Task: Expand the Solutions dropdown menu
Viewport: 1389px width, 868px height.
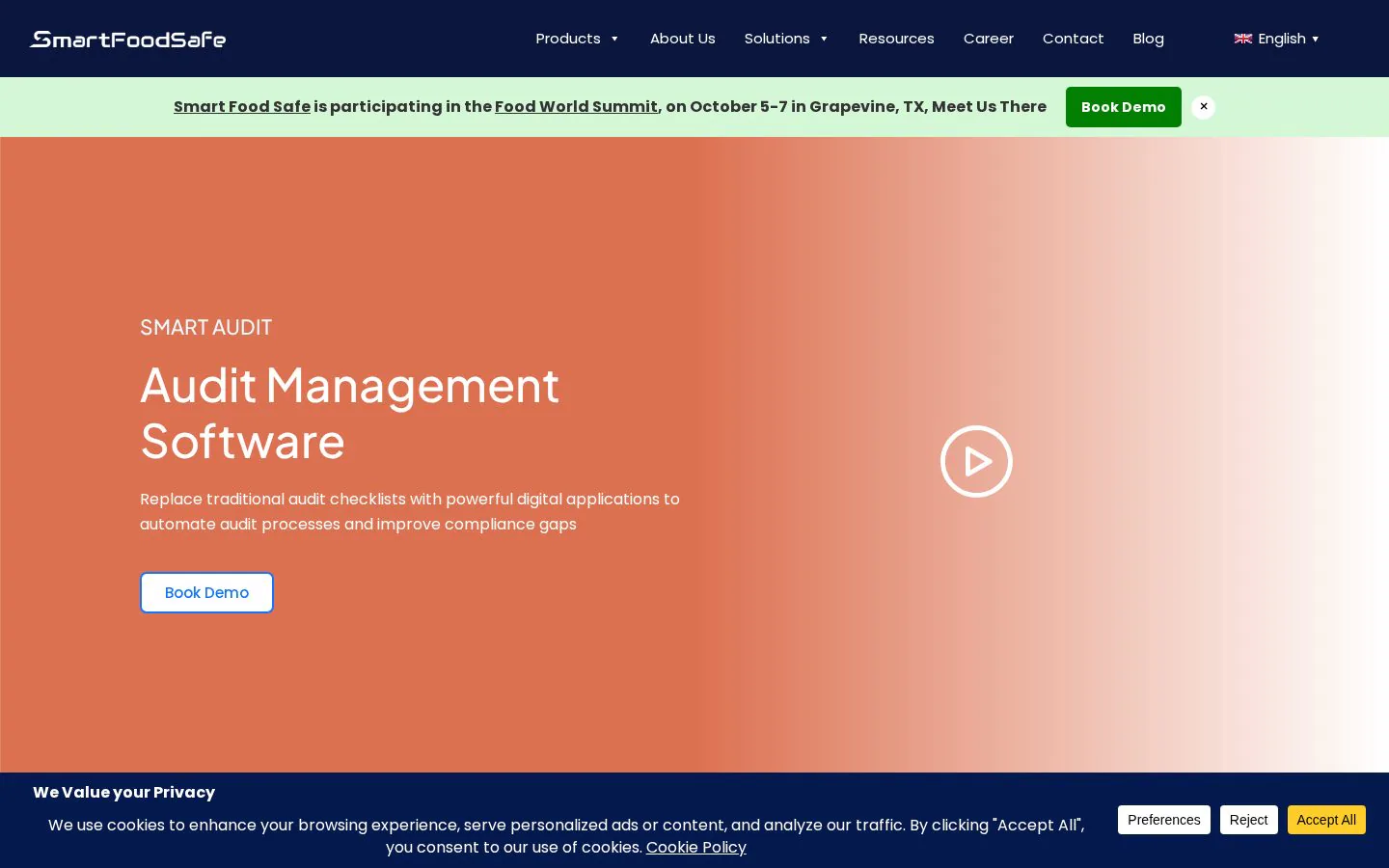Action: pos(786,39)
